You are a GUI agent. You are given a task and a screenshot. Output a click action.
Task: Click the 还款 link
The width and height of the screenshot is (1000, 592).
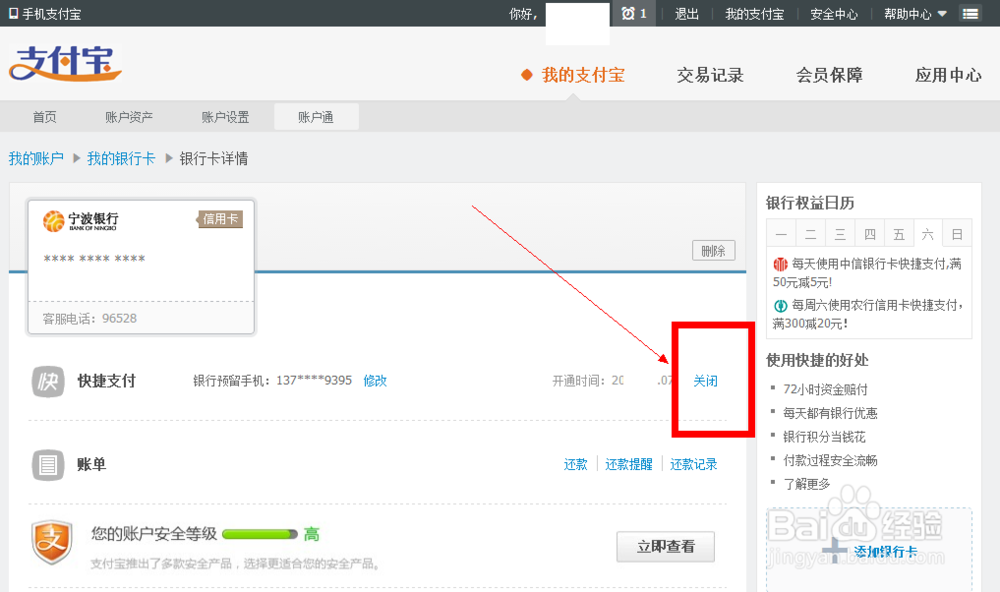tap(575, 464)
